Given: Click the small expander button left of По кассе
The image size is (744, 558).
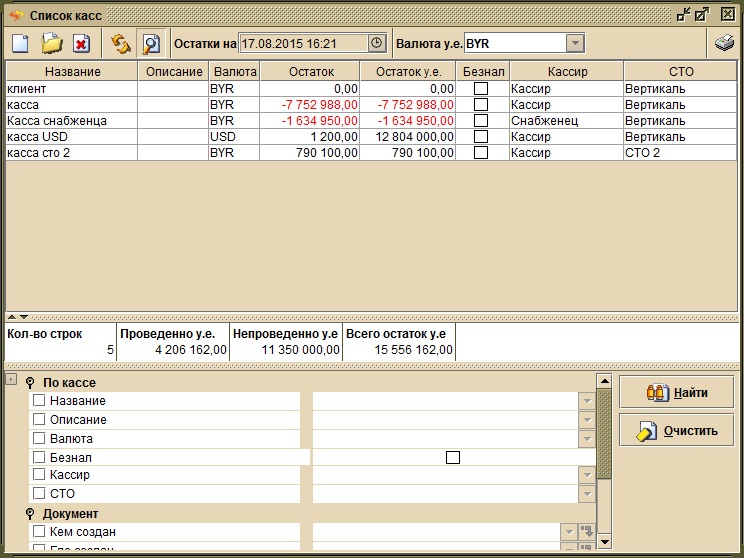Looking at the screenshot, I should click(11, 379).
